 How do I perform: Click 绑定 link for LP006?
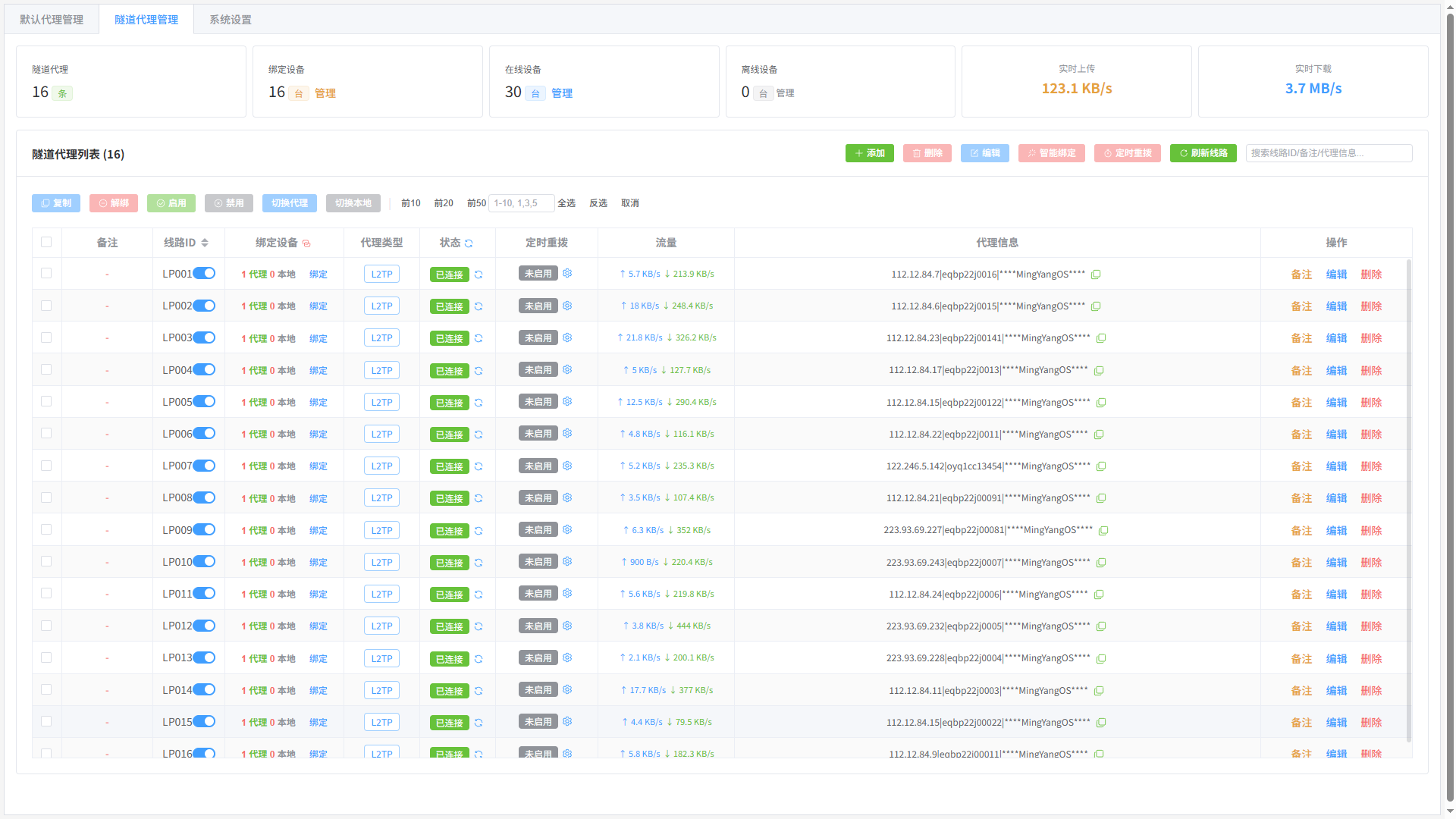click(318, 435)
